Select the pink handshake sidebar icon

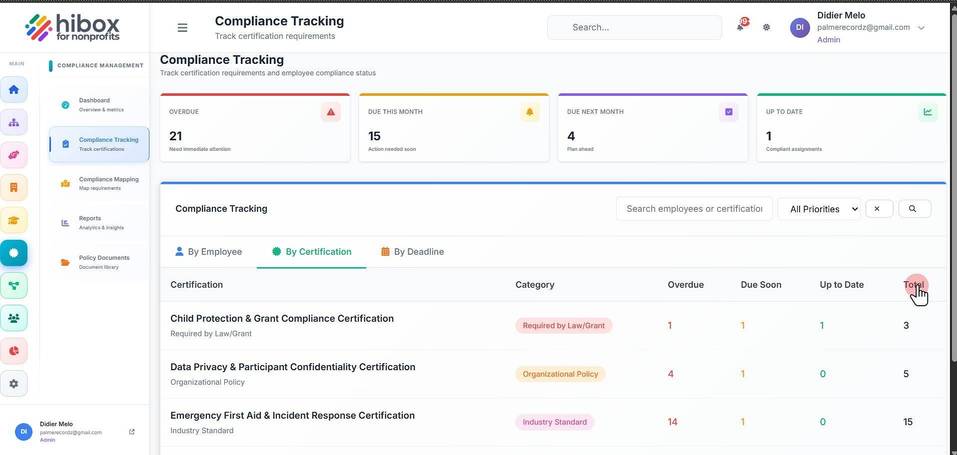coord(13,155)
